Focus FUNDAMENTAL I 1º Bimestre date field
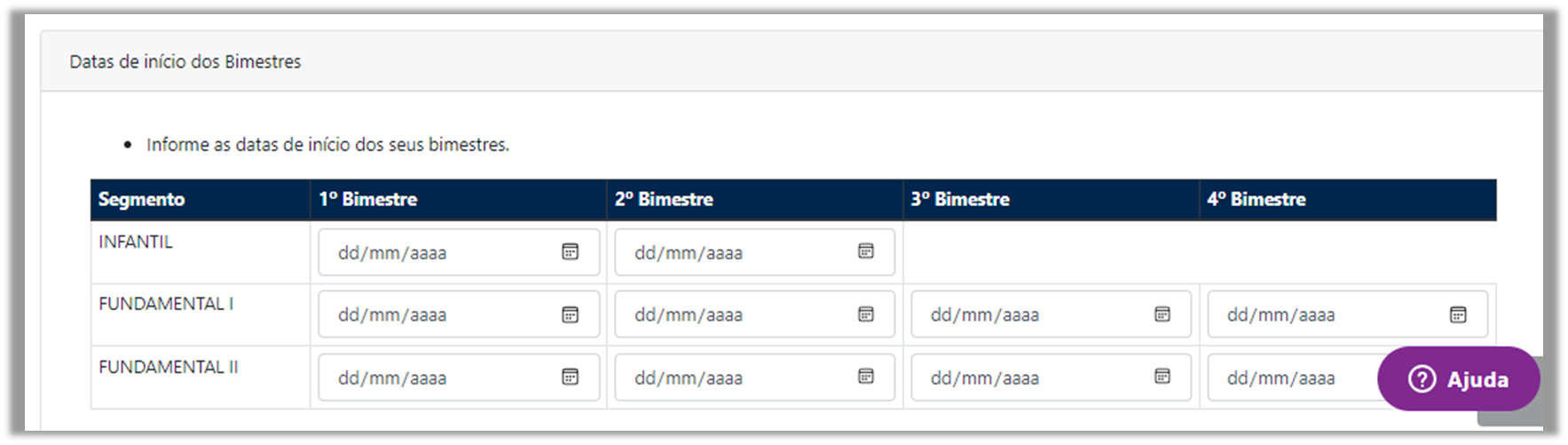This screenshot has width=1568, height=445. tap(459, 314)
